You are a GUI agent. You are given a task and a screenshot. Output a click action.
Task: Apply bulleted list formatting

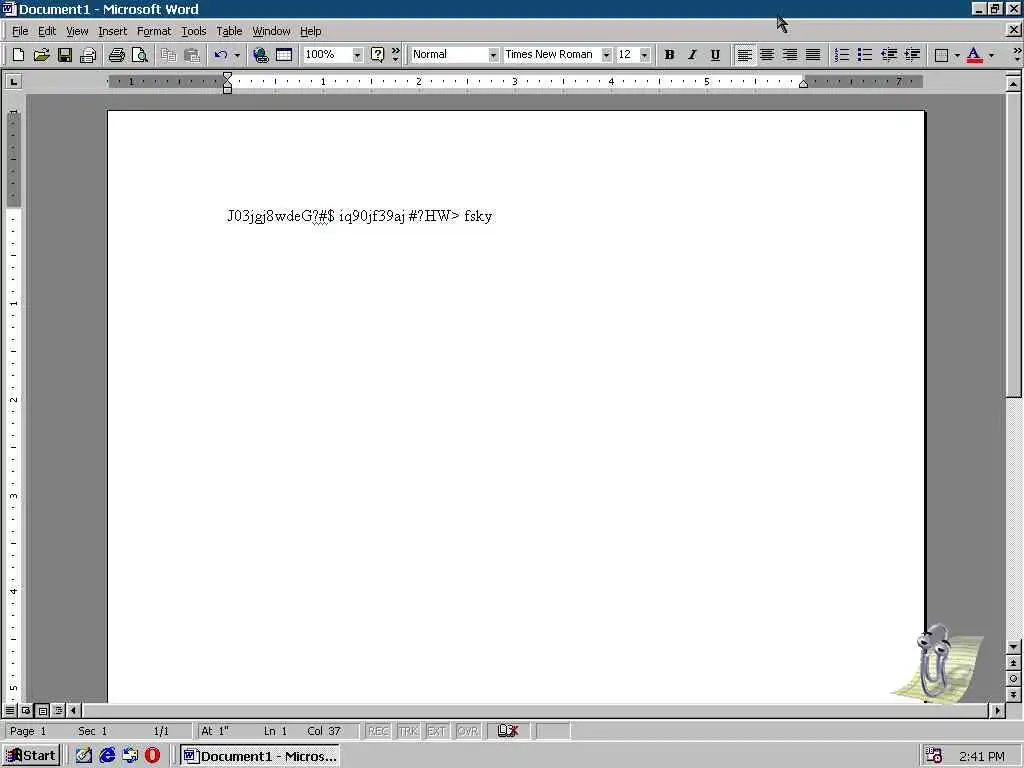865,55
